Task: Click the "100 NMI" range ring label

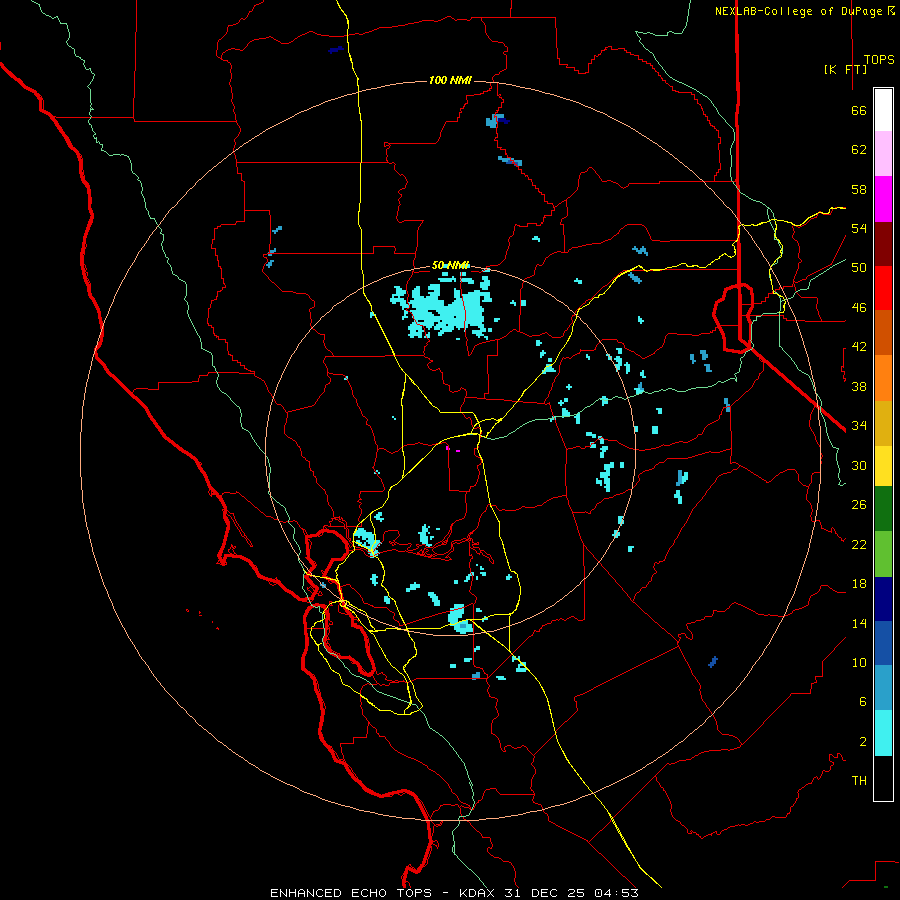Action: tap(450, 80)
